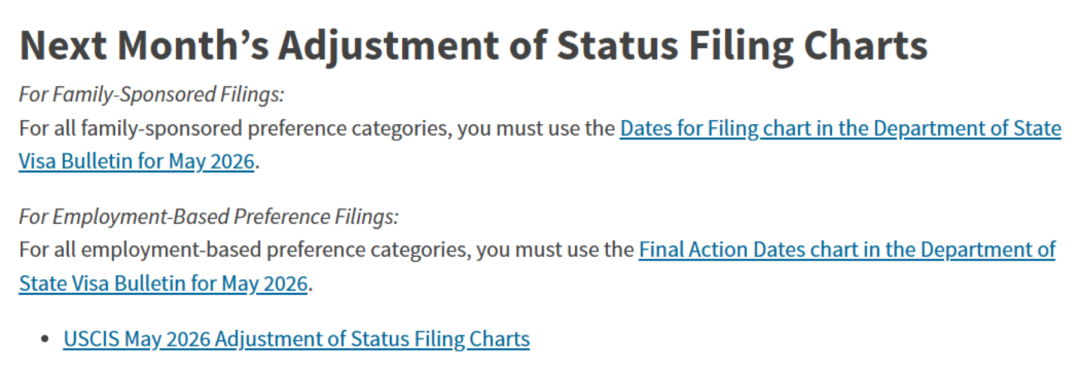Open the Dates for Filing chart link
Viewport: 1080px width, 372px height.
tap(840, 129)
